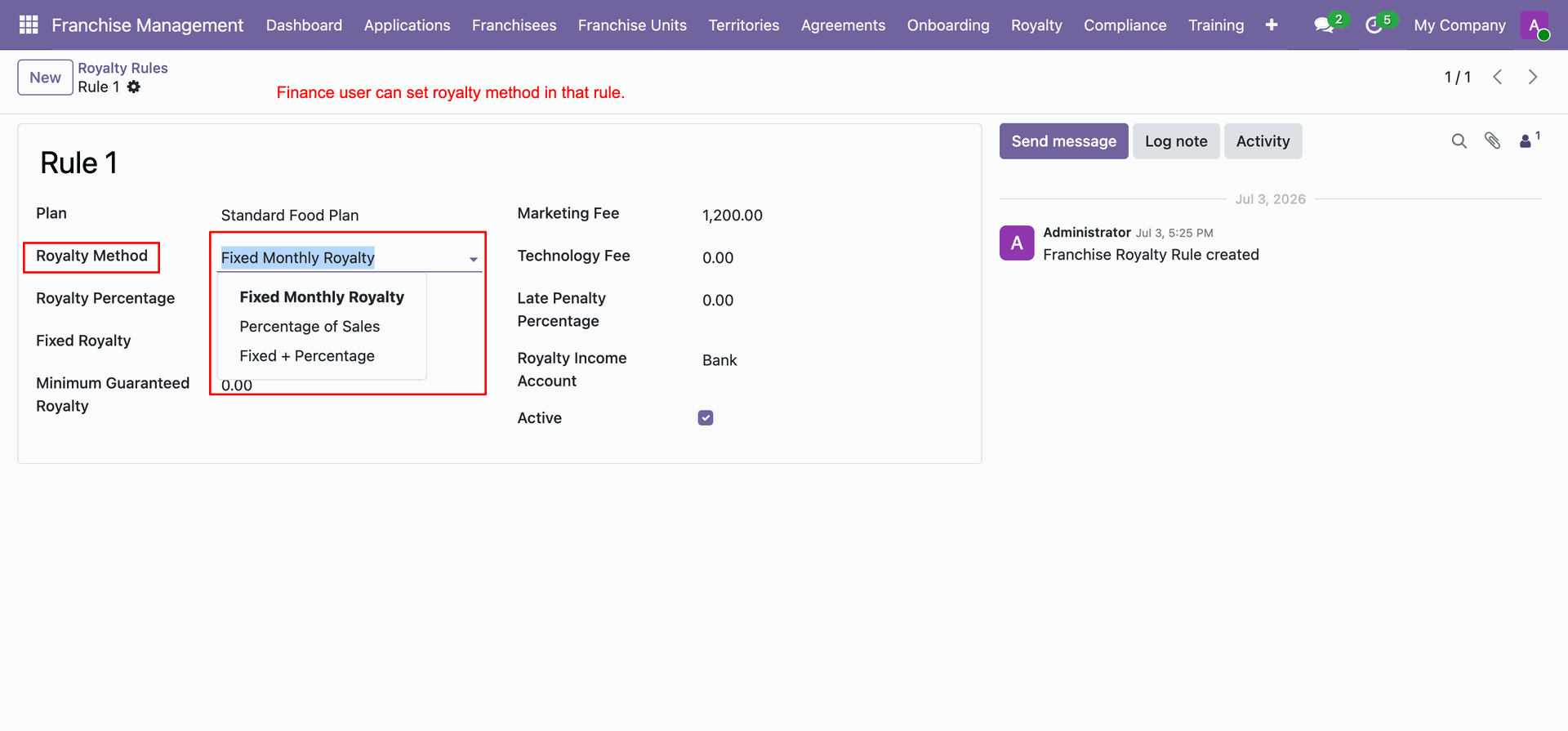The height and width of the screenshot is (731, 1568).
Task: Open the Compliance menu
Action: pos(1125,25)
